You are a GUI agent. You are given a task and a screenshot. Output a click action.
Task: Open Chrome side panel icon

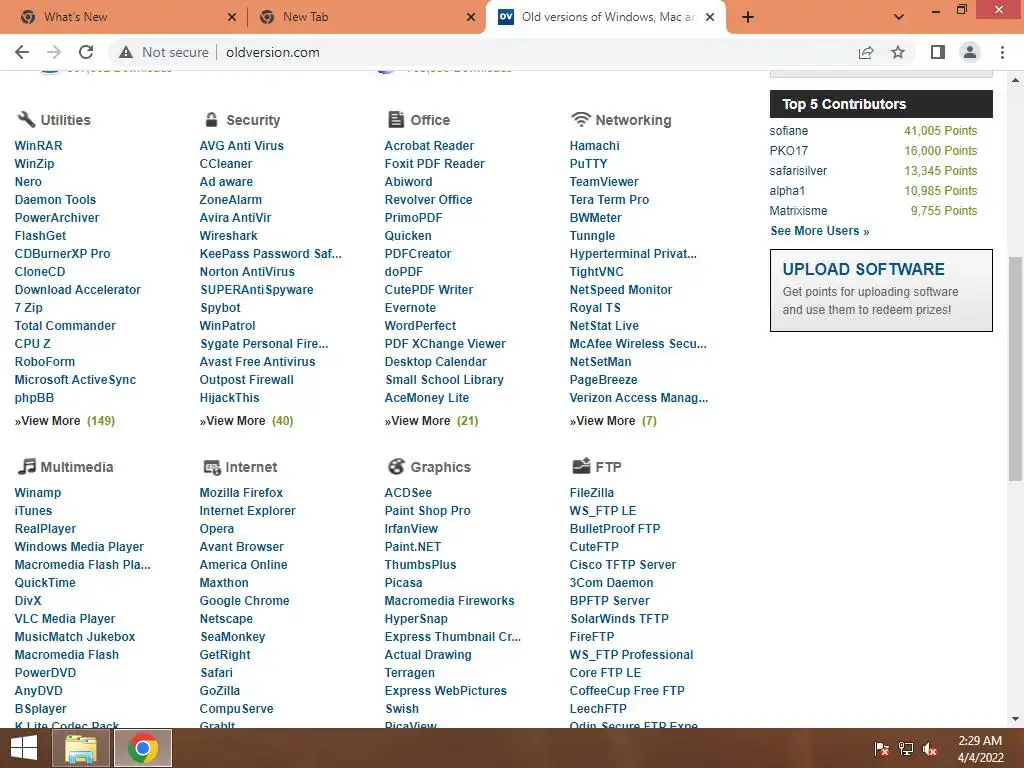coord(938,52)
